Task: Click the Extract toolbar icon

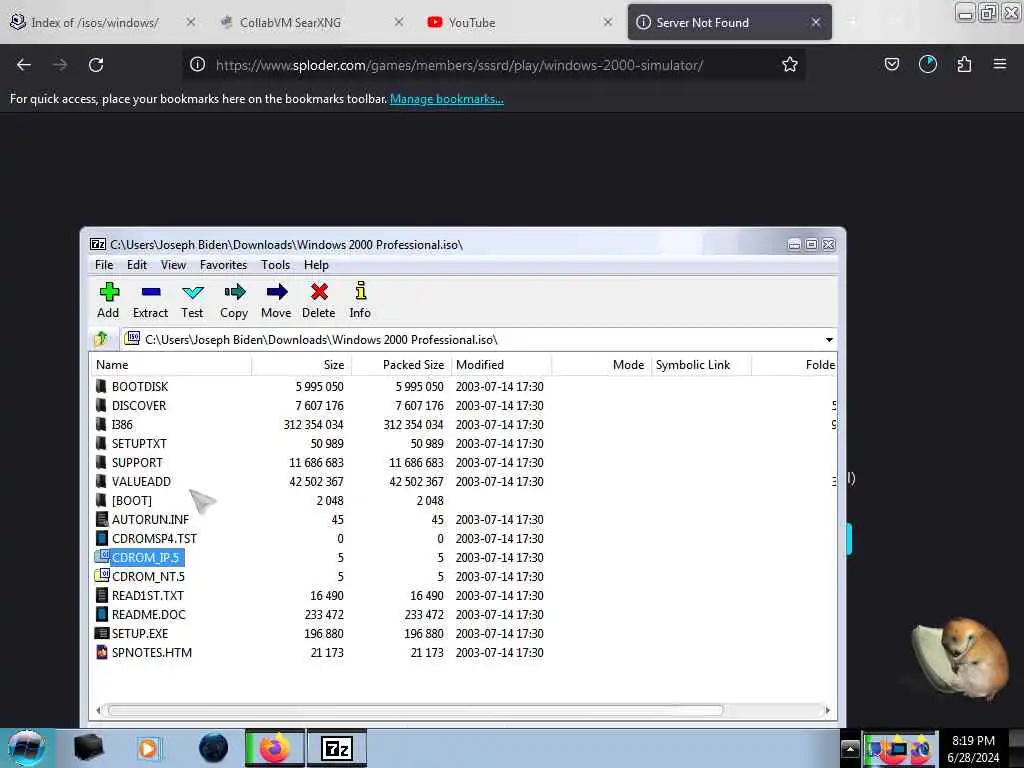Action: [150, 300]
